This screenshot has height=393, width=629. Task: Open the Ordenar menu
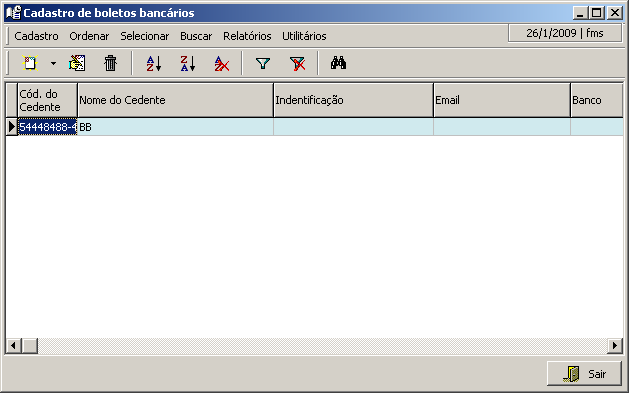89,36
